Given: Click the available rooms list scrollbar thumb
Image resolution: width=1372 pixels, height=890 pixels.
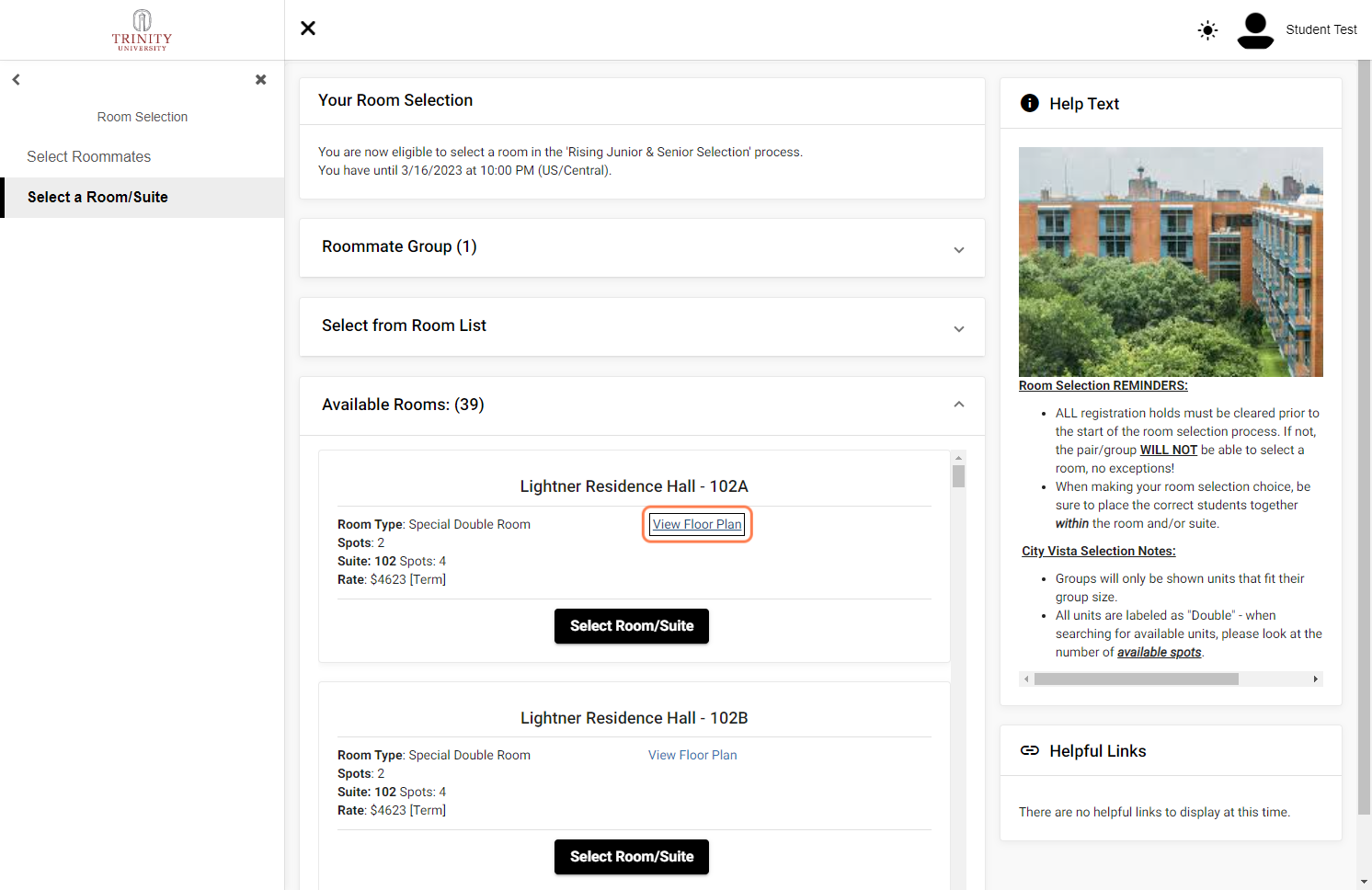Looking at the screenshot, I should click(958, 476).
